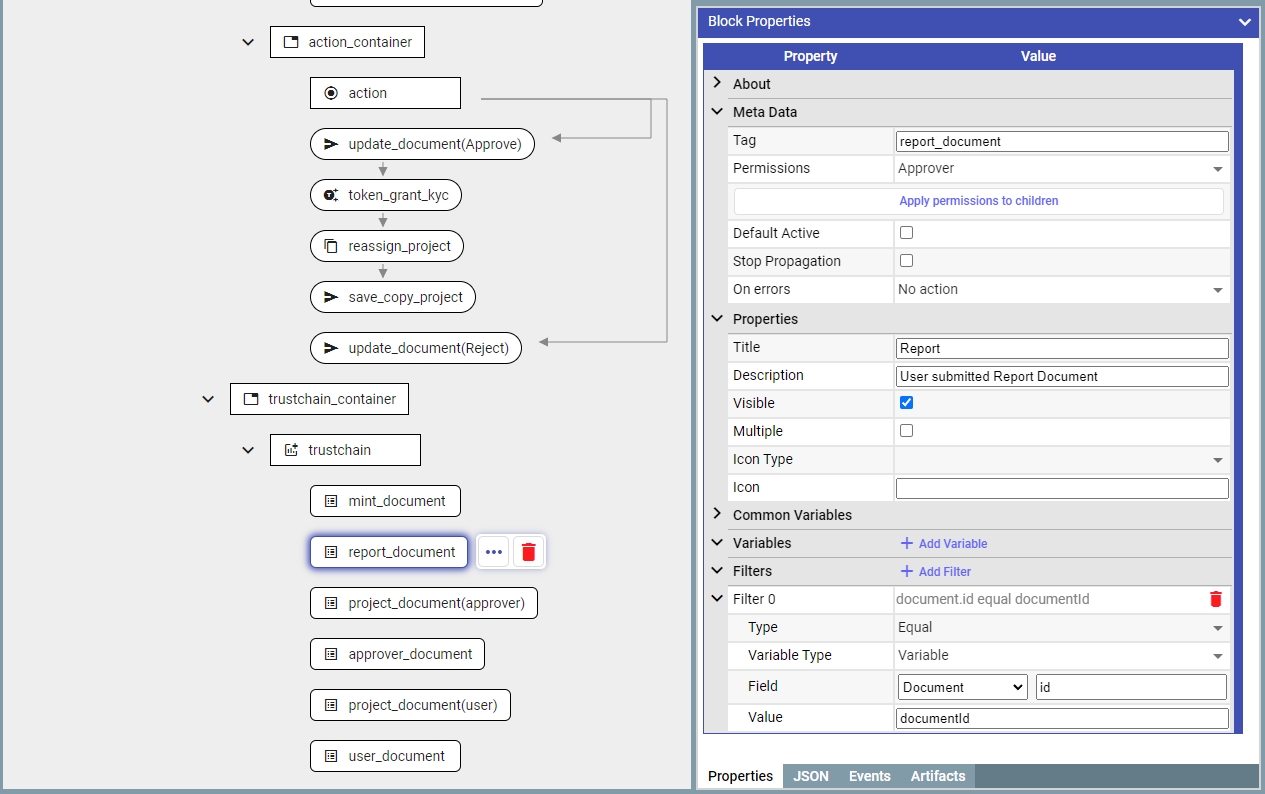Select the action block radio icon
The width and height of the screenshot is (1265, 794).
[x=331, y=93]
